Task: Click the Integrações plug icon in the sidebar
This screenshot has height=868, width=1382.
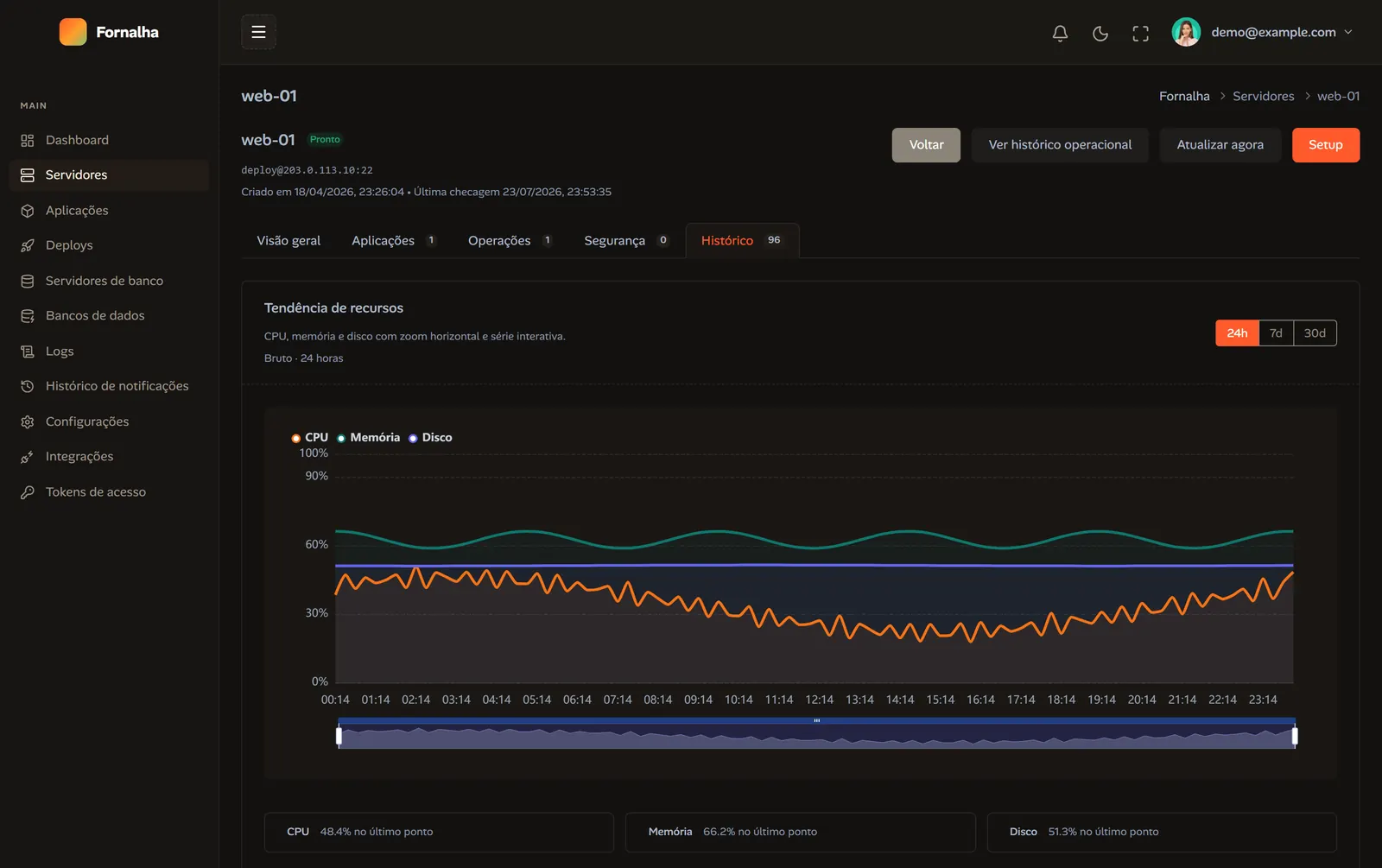Action: pyautogui.click(x=28, y=457)
